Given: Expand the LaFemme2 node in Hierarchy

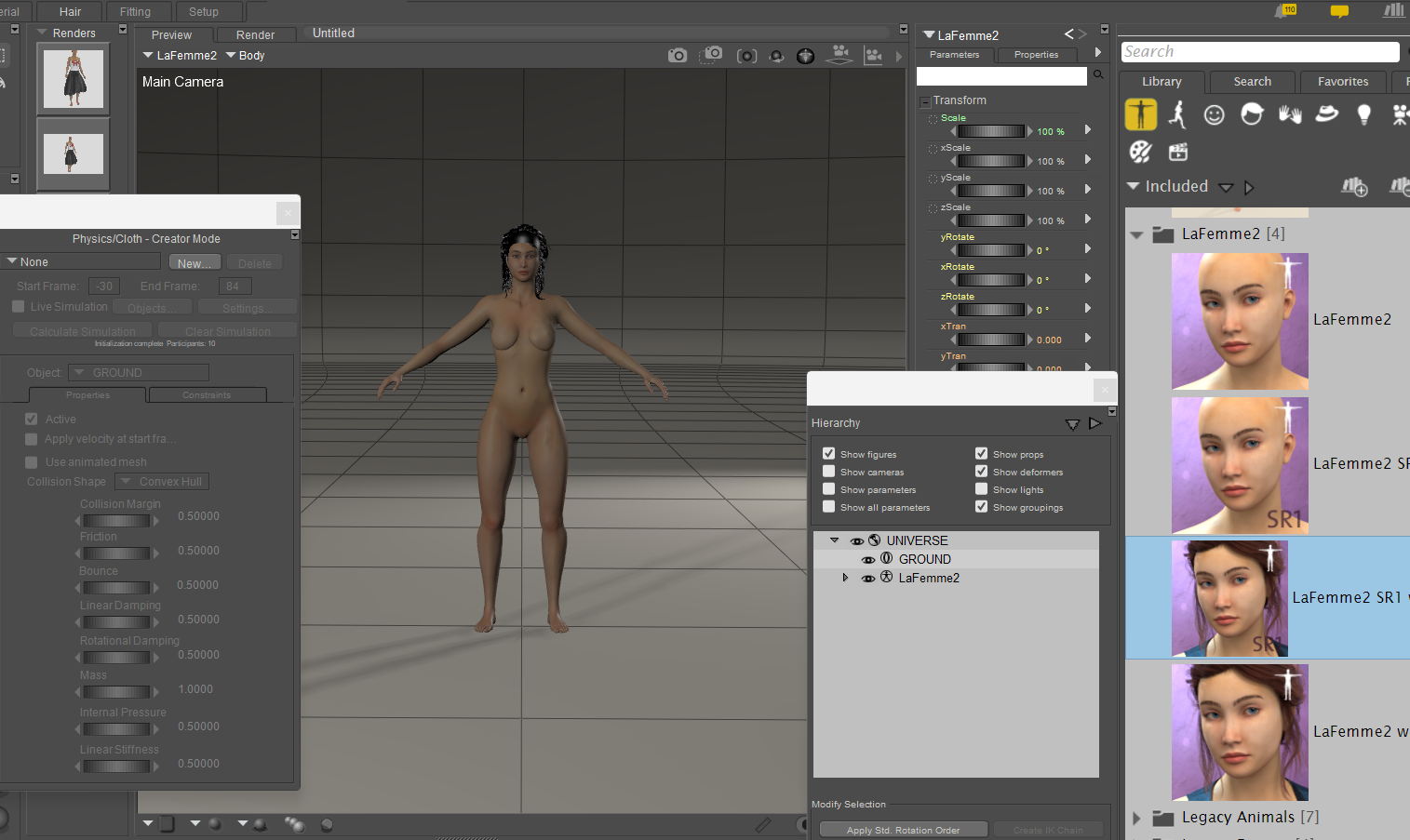Looking at the screenshot, I should click(845, 578).
